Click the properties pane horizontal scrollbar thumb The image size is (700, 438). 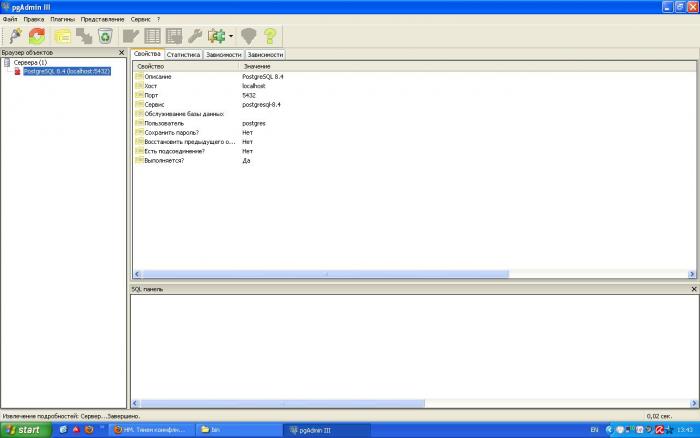tap(325, 274)
